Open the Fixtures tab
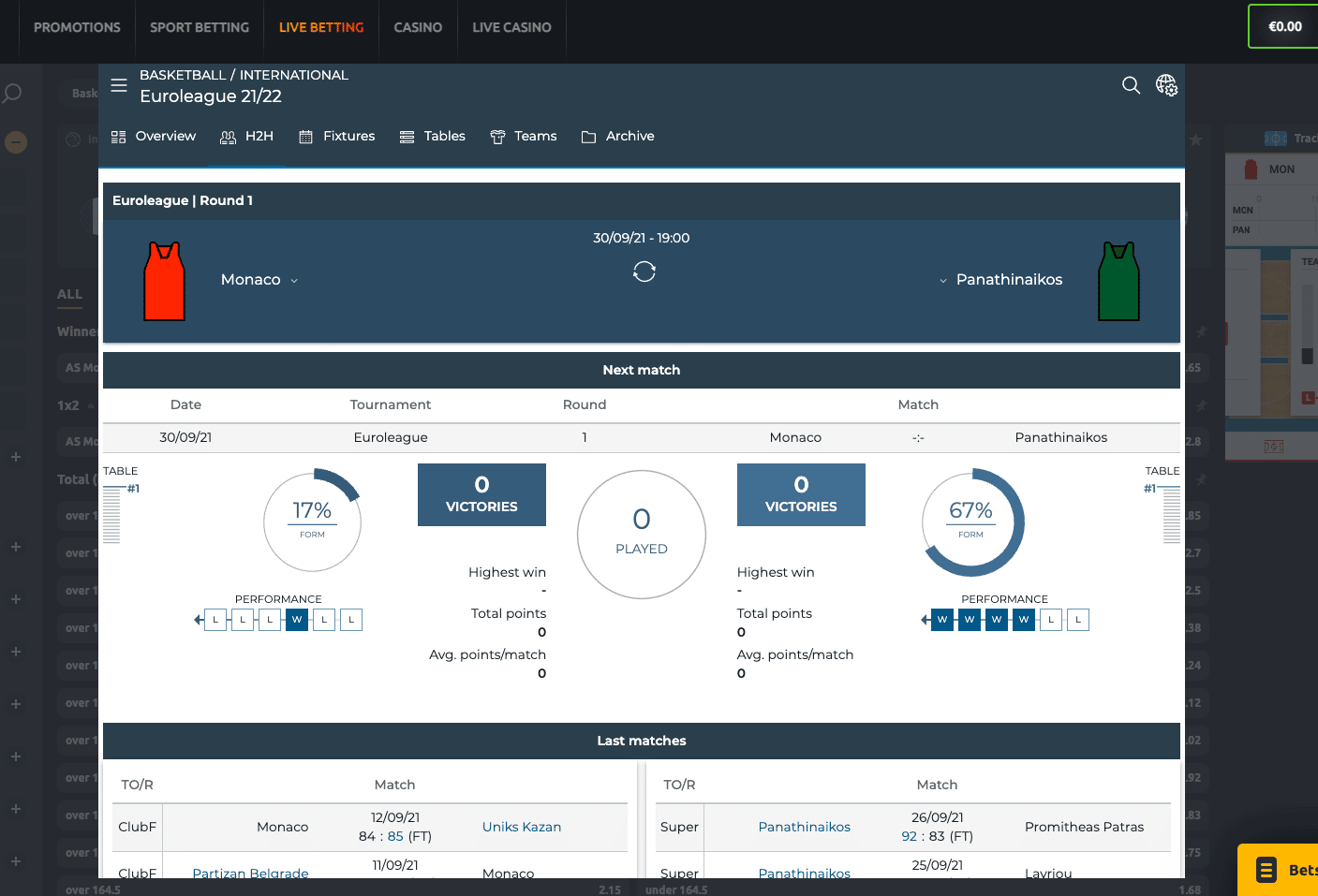This screenshot has height=896, width=1318. [337, 137]
